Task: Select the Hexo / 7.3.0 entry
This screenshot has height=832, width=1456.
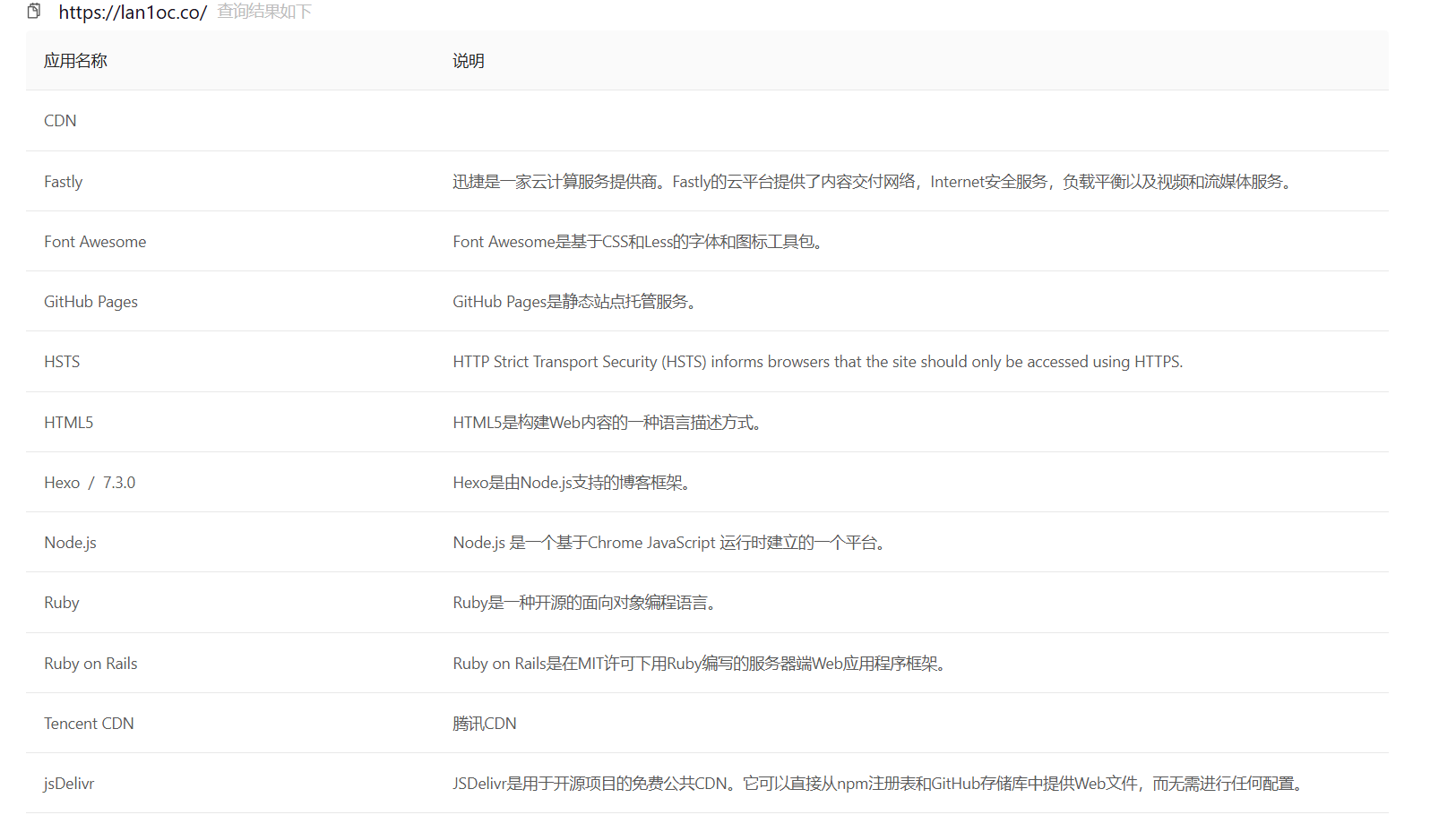Action: click(90, 483)
